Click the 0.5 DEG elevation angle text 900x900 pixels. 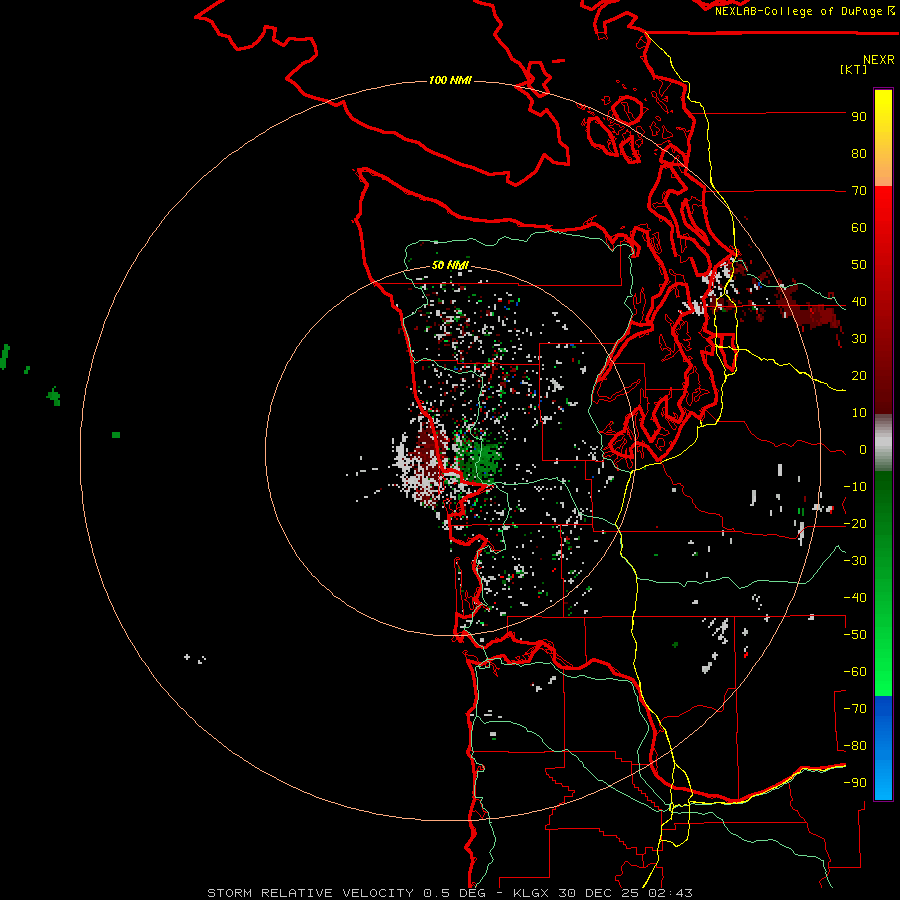point(455,893)
